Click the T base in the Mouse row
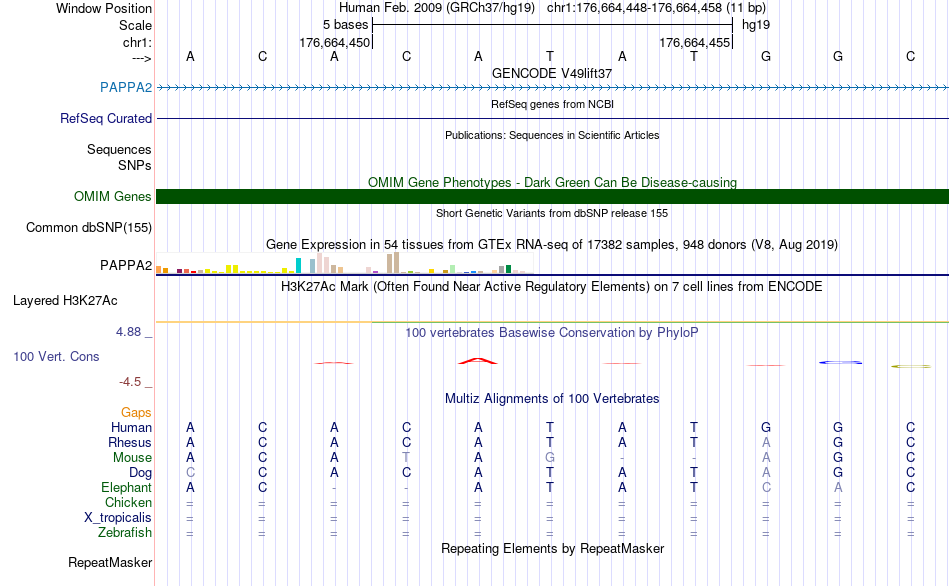The width and height of the screenshot is (950, 586). (406, 458)
